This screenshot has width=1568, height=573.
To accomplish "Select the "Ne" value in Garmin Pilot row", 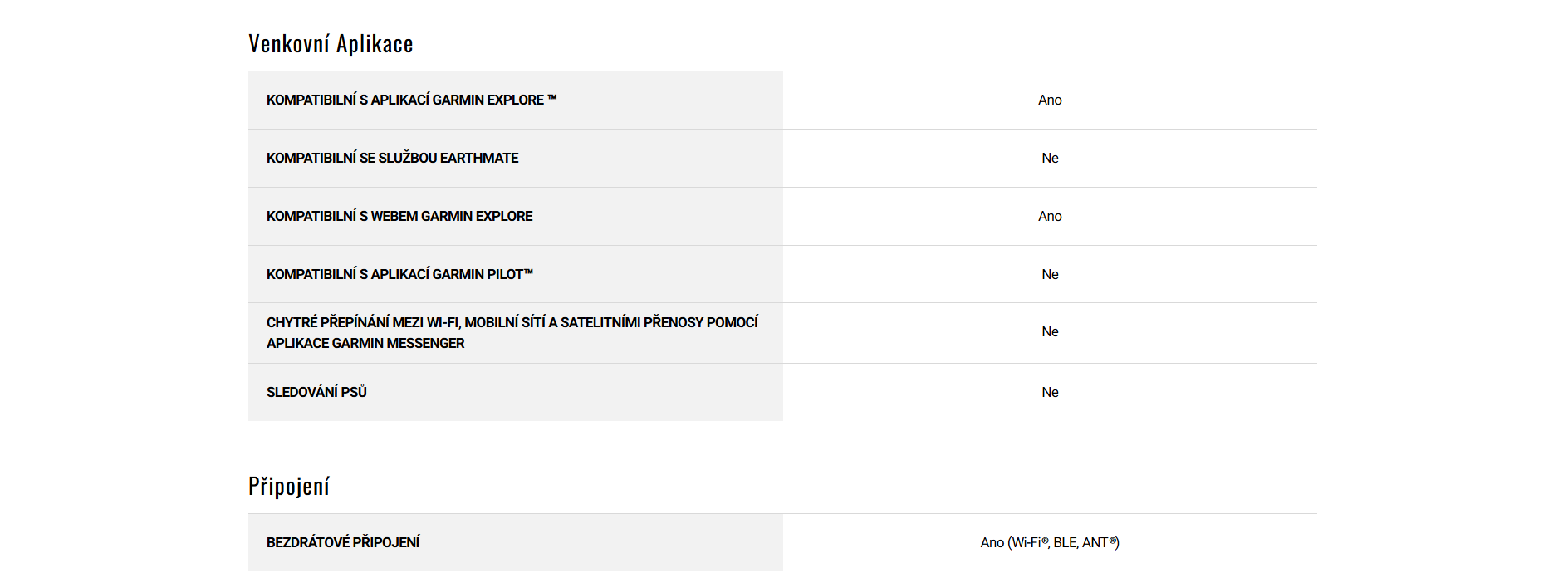I will coord(1050,274).
